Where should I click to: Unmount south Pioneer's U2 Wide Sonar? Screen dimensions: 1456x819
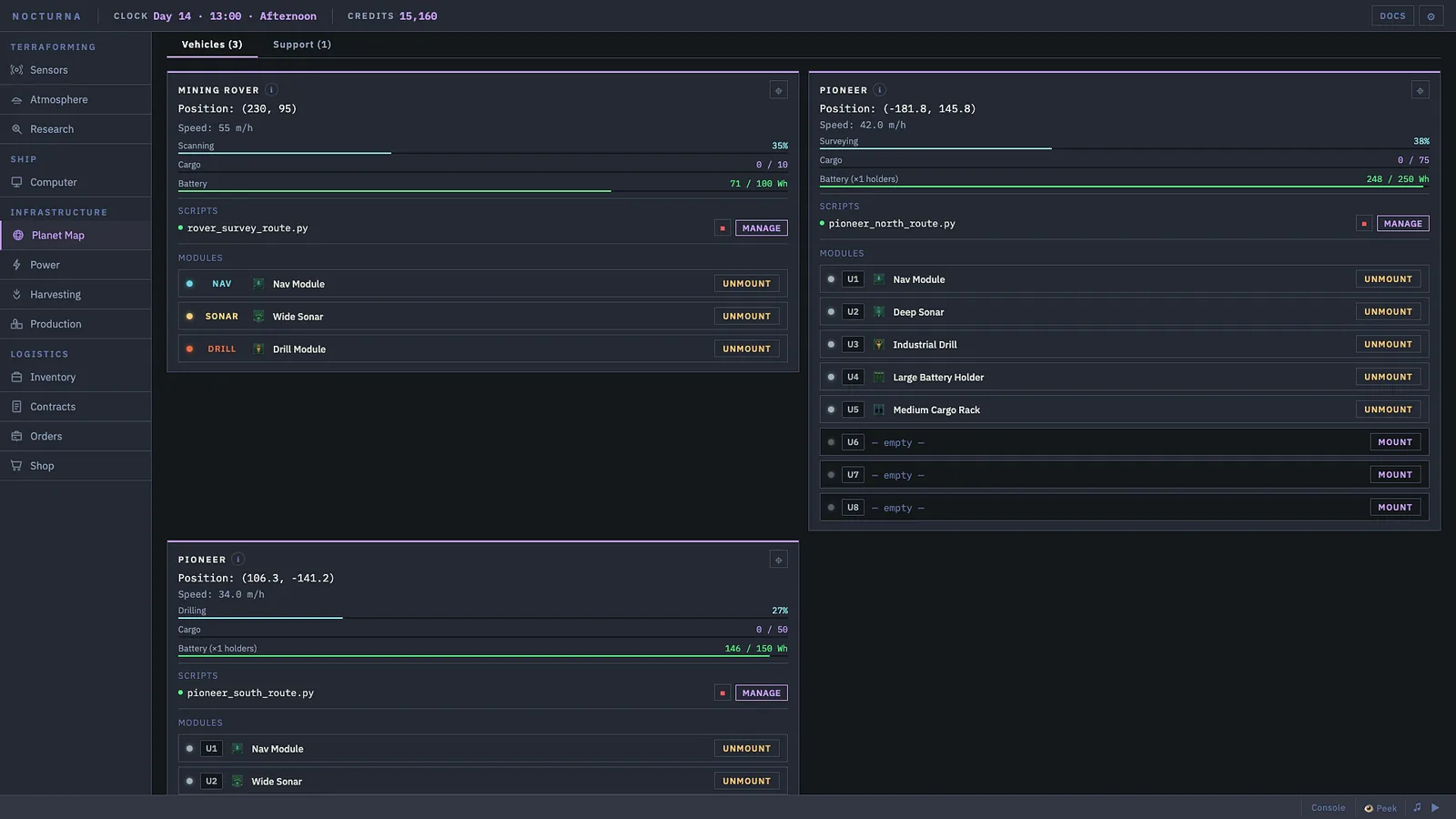[746, 782]
